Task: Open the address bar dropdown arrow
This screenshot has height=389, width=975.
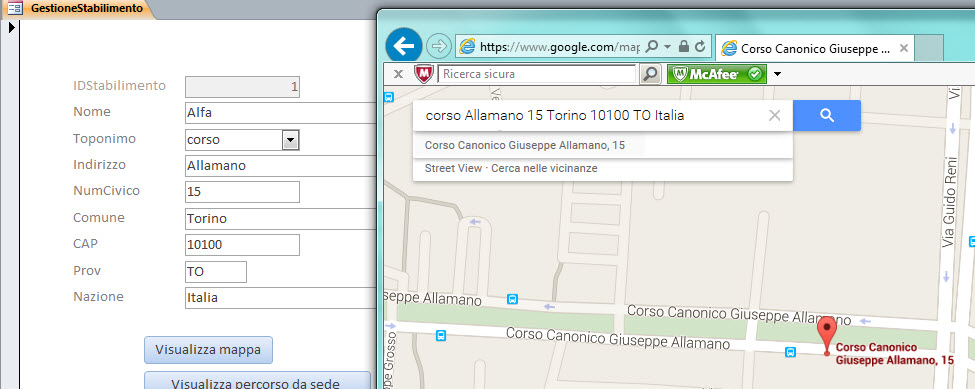Action: point(667,47)
